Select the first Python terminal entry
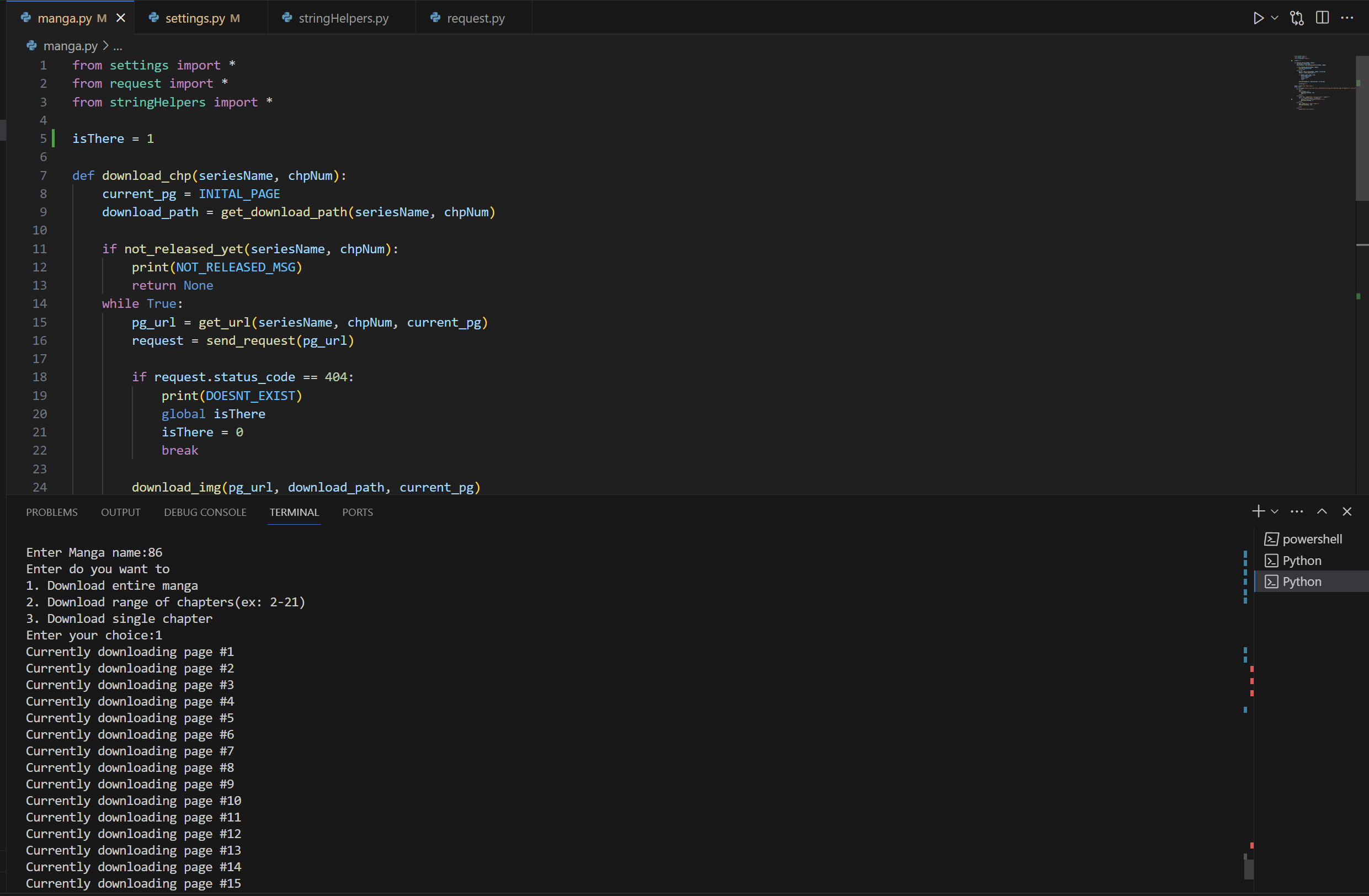The image size is (1369, 896). 1311,560
